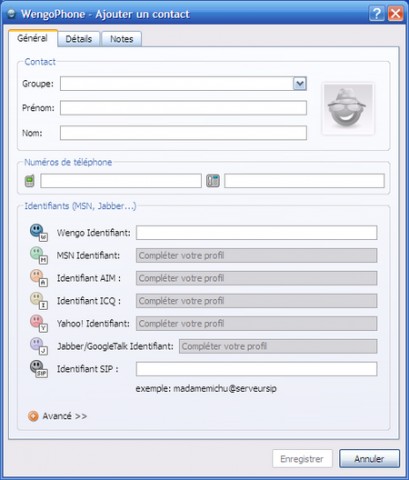Click the Jabber/GoogleTalk Identifiant field
The width and height of the screenshot is (409, 480).
(278, 346)
